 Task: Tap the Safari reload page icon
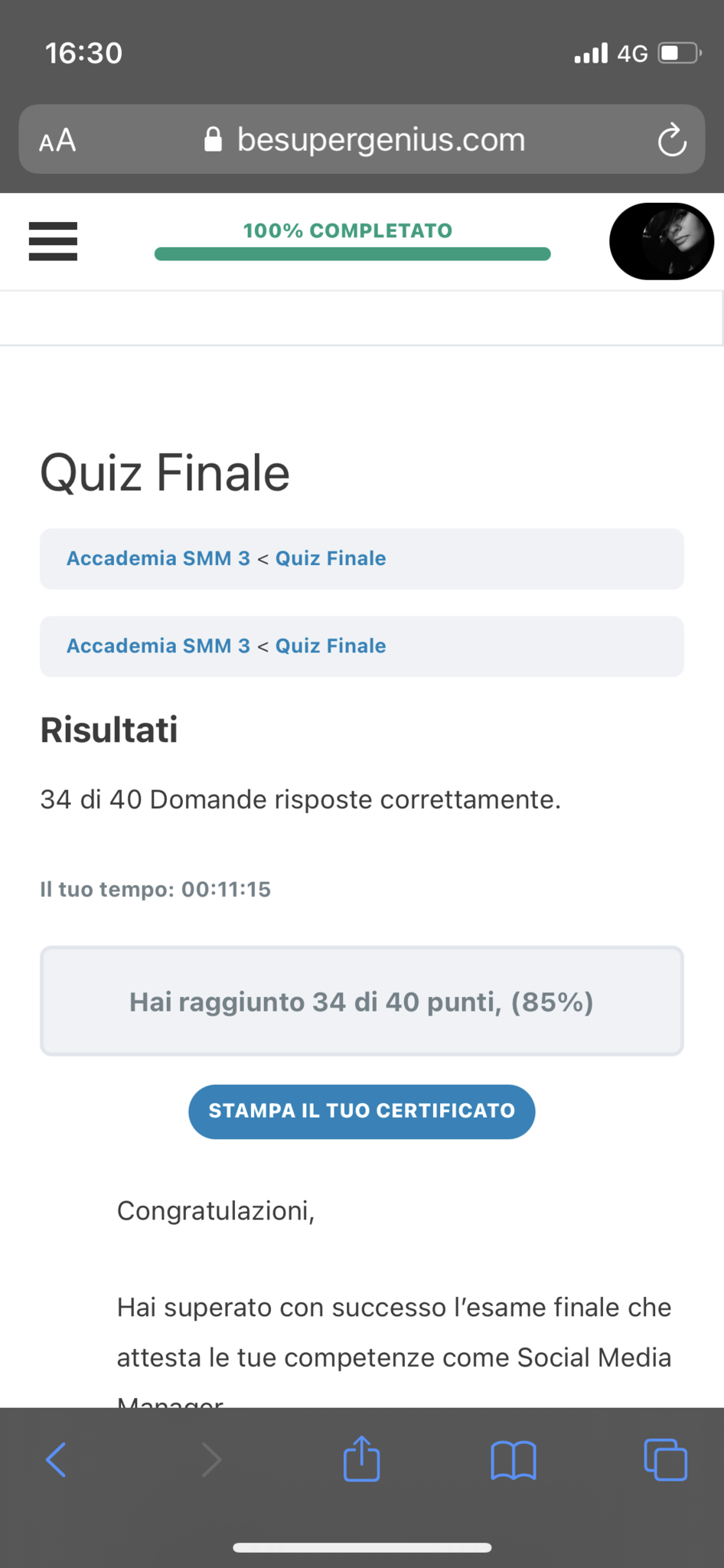671,140
